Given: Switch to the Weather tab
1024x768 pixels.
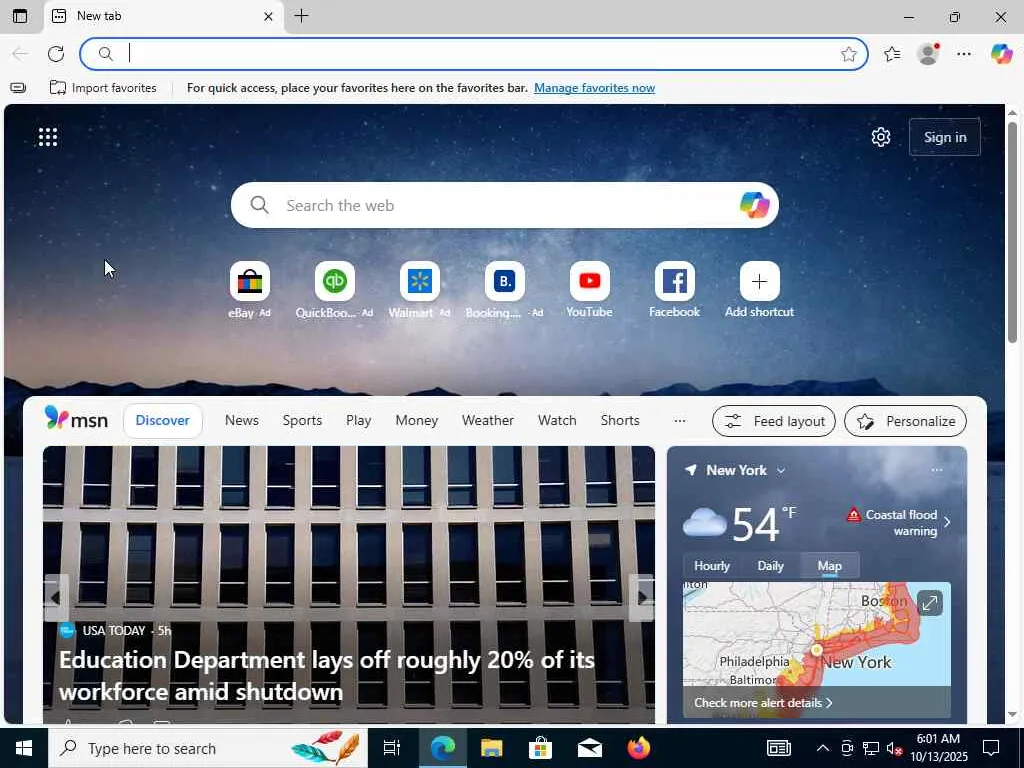Looking at the screenshot, I should (488, 421).
